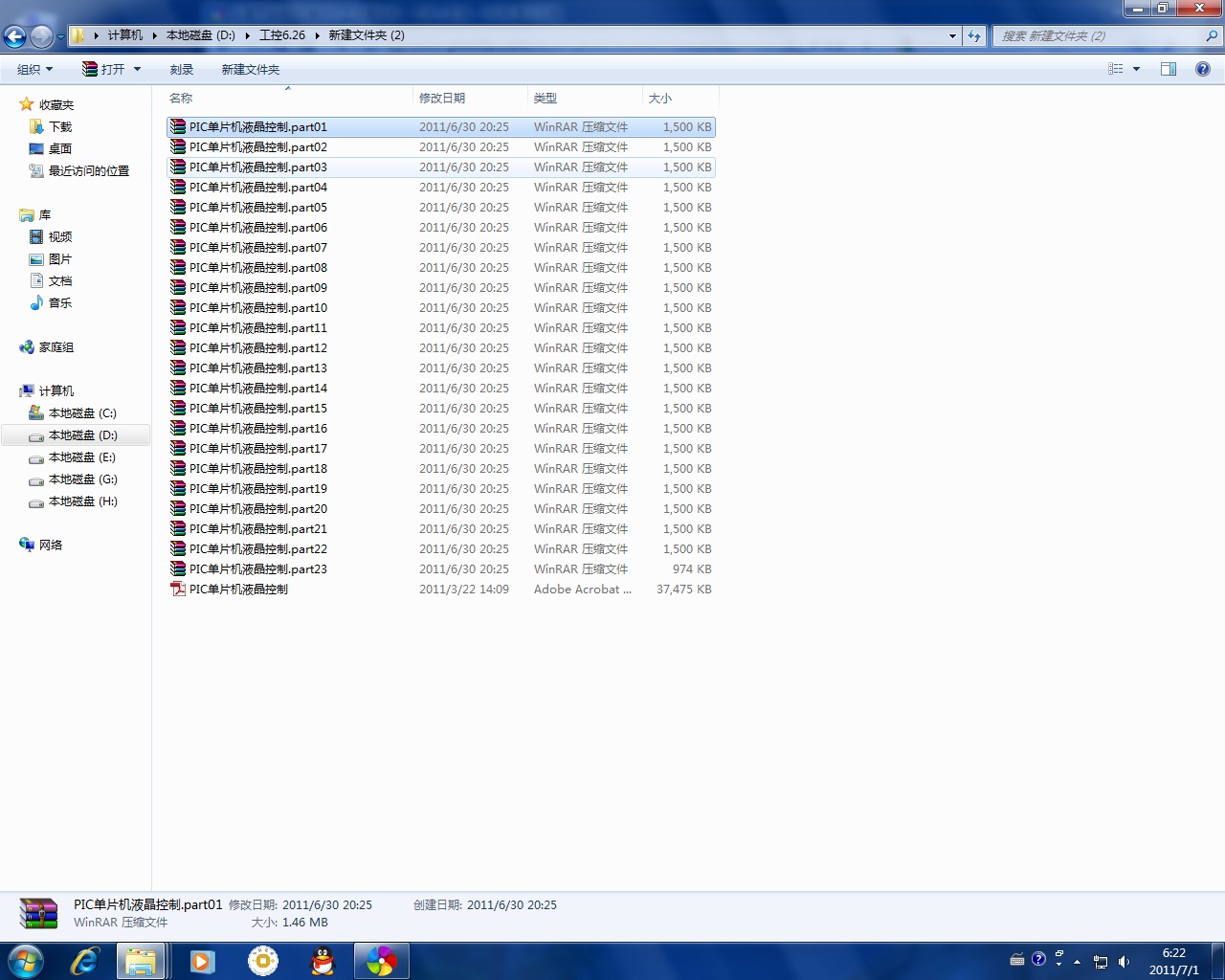Click the volume speaker tray icon

[1124, 962]
